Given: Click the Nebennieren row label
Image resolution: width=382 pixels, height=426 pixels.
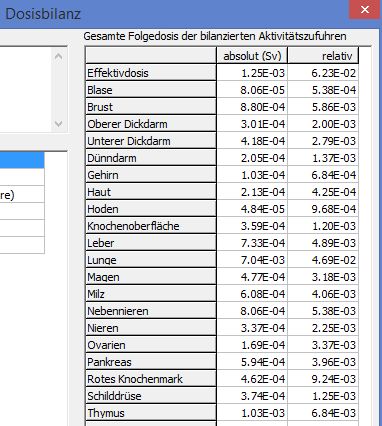Looking at the screenshot, I should 151,311.
